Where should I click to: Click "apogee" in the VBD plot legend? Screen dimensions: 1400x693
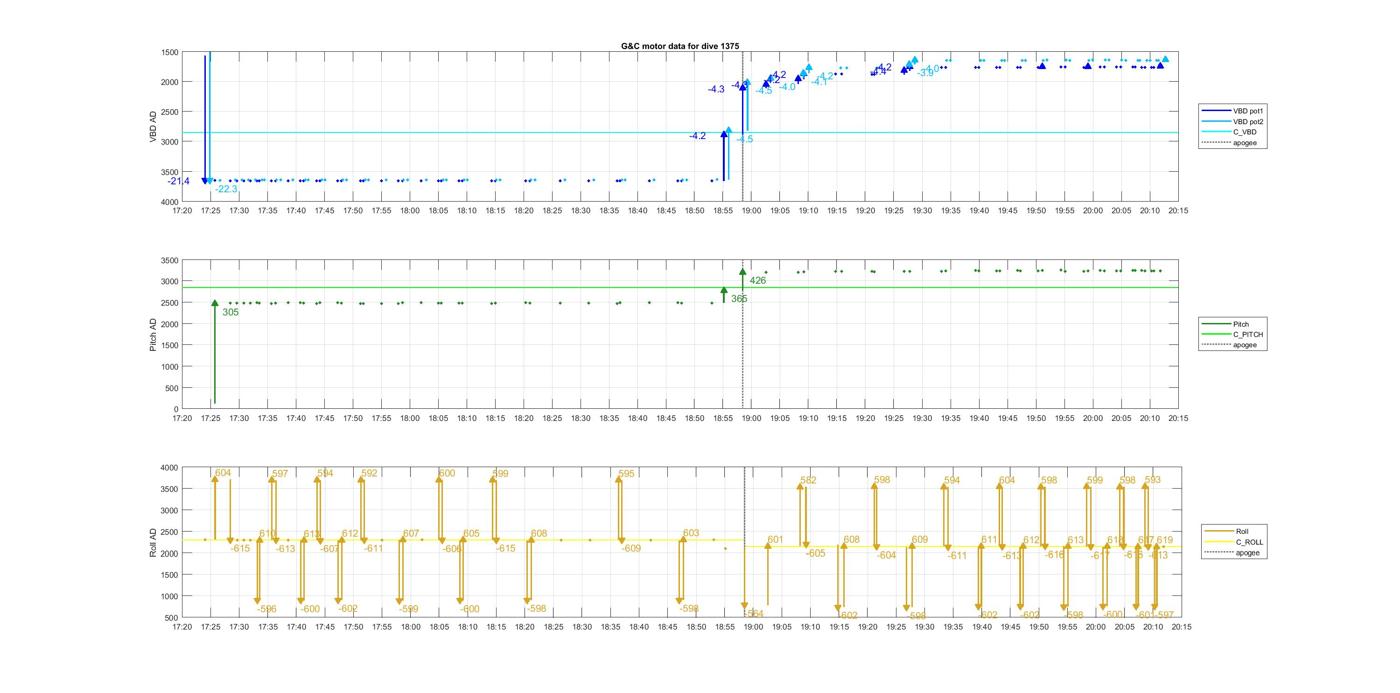[1229, 143]
